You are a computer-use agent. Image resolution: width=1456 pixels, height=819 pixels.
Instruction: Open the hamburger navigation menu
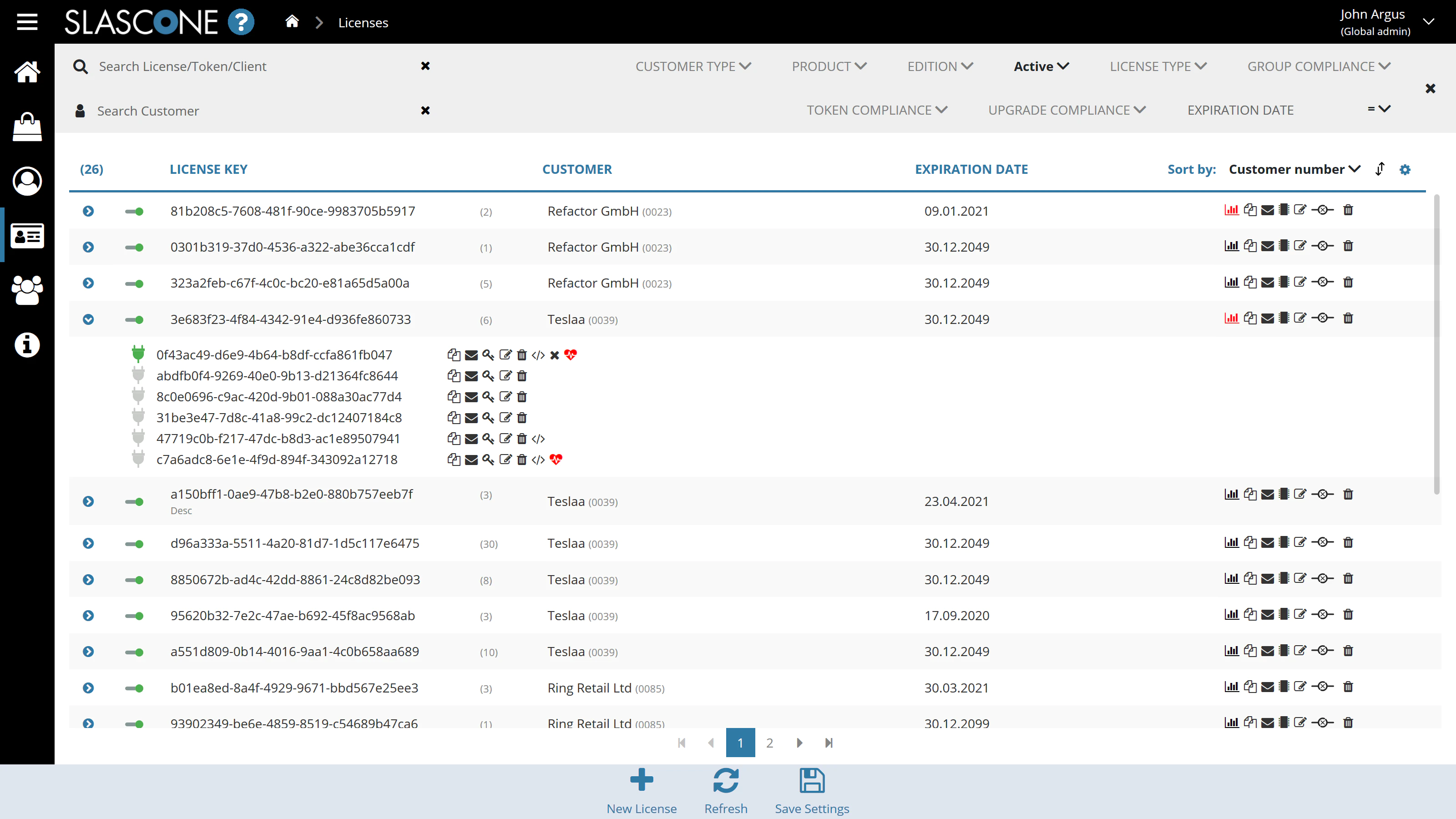click(26, 22)
